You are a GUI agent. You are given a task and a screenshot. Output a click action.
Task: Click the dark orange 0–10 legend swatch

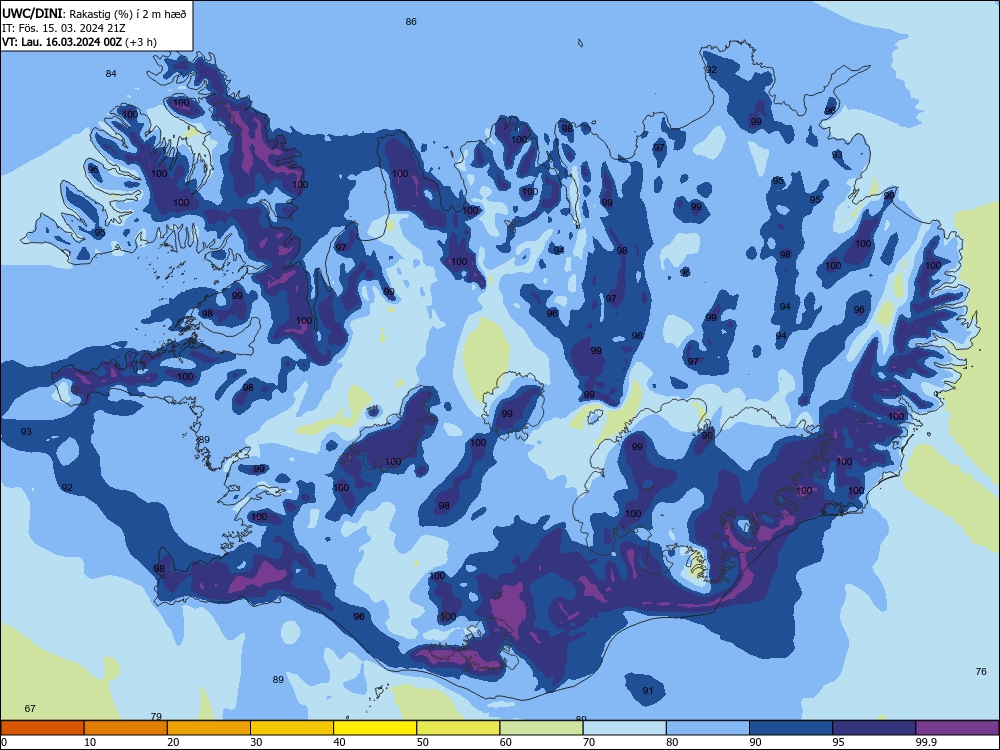tap(42, 728)
